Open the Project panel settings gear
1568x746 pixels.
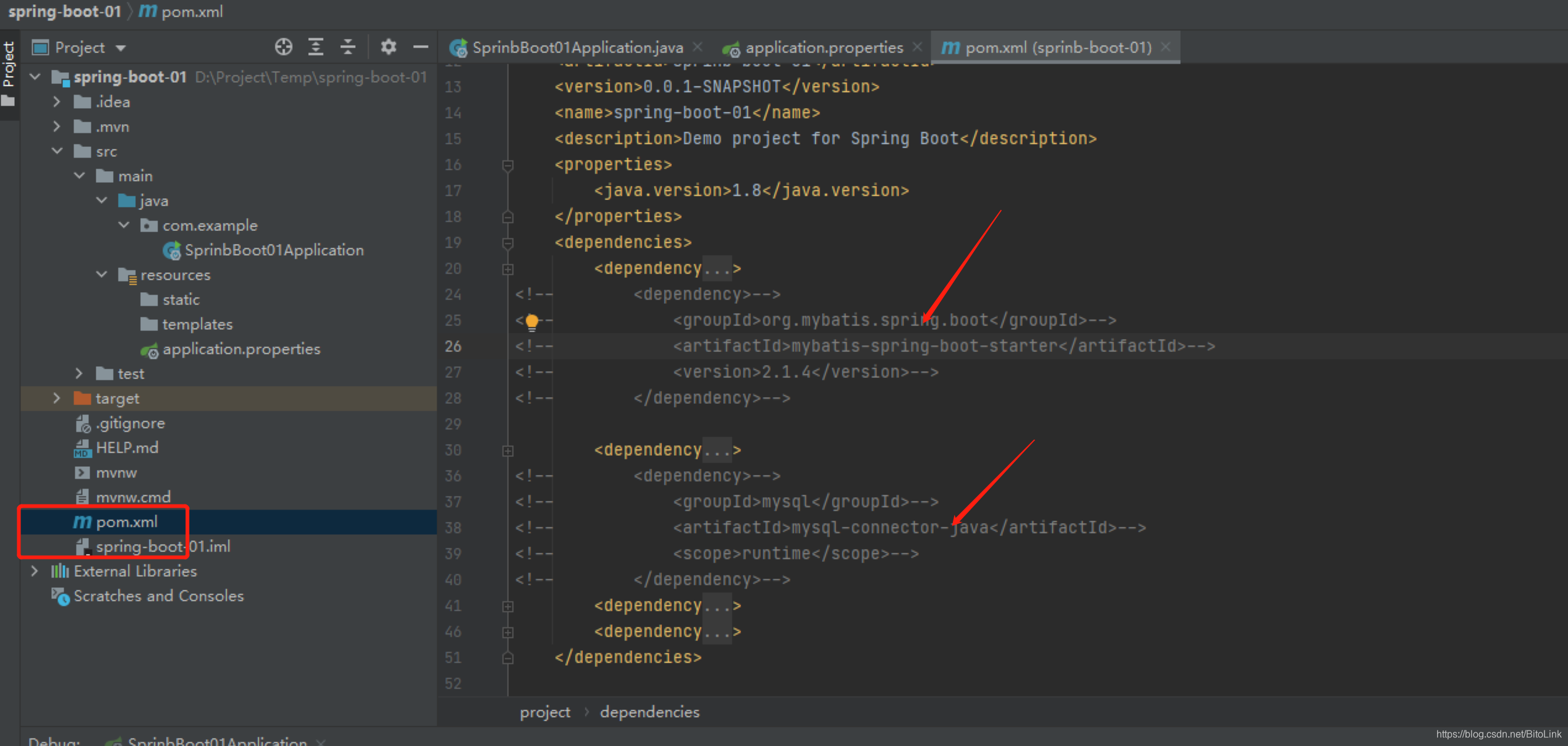pos(388,47)
